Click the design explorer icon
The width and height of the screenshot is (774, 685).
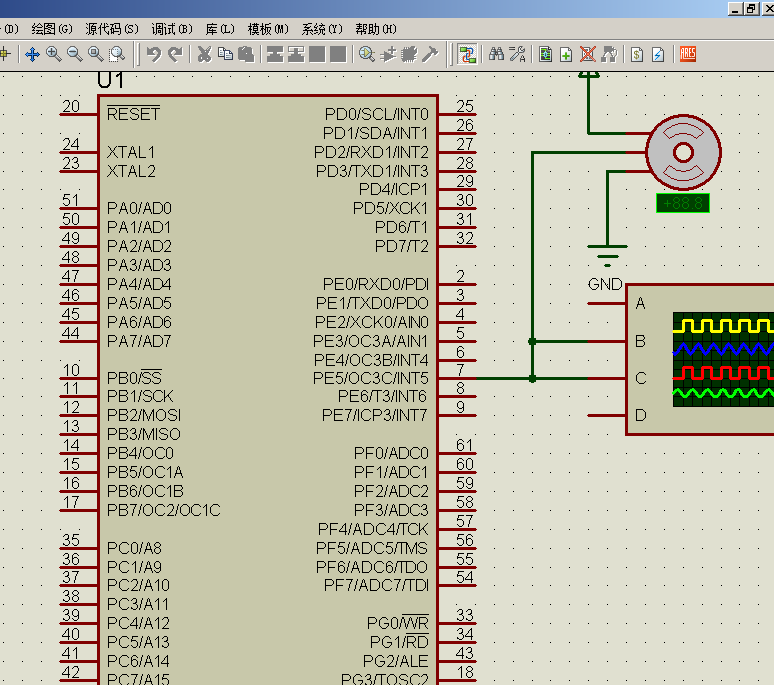[545, 54]
